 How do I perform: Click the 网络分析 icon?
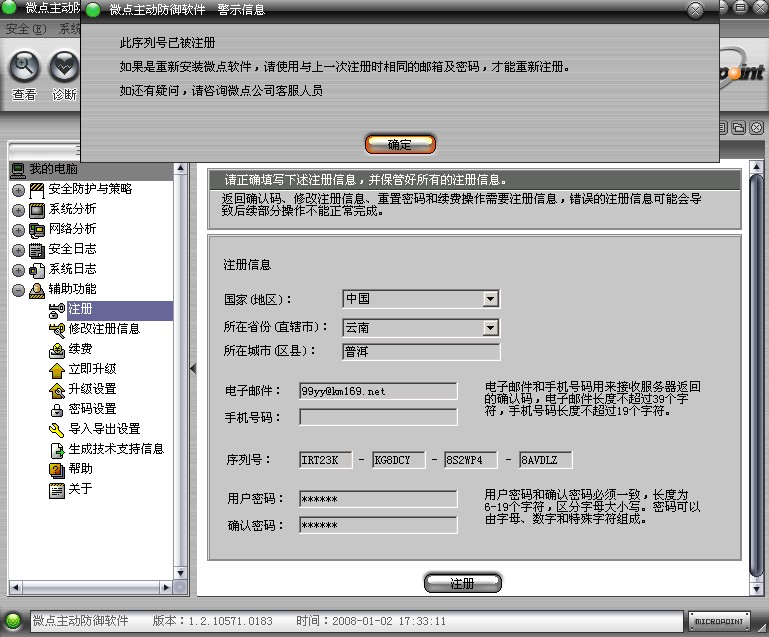click(x=37, y=230)
